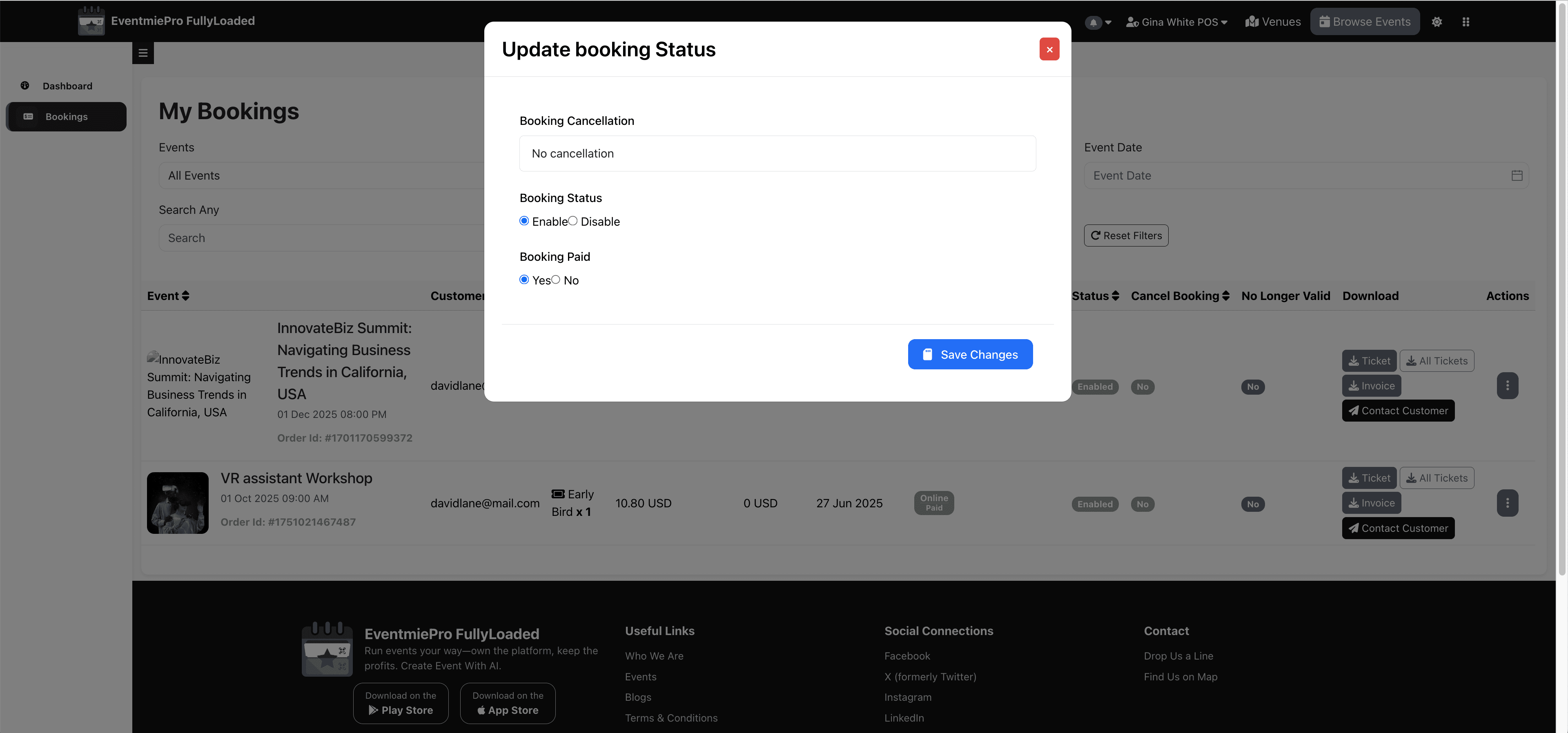Click the Early Bird ticket icon
Viewport: 1568px width, 733px height.
(557, 494)
